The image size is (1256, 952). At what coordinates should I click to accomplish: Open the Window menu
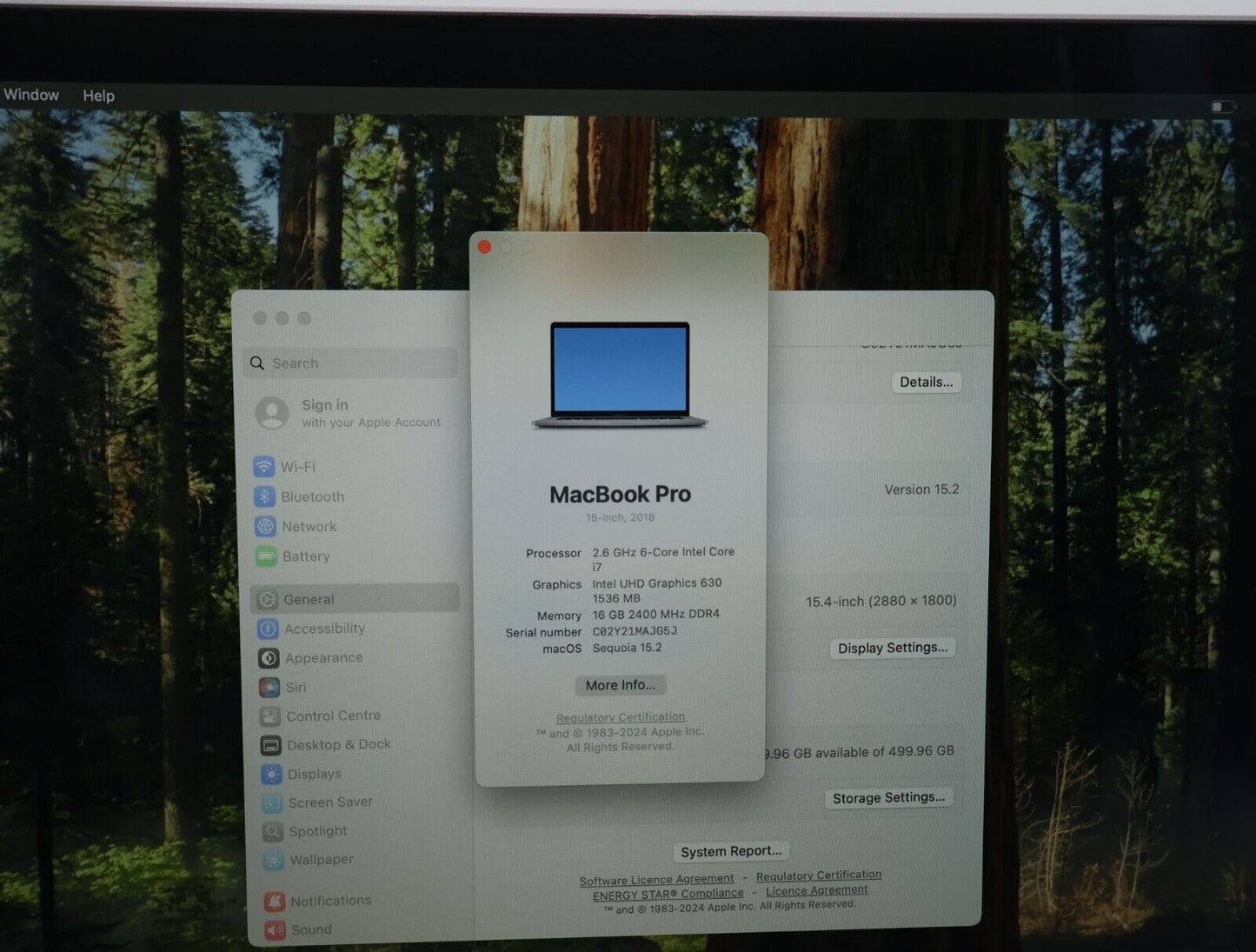[31, 95]
